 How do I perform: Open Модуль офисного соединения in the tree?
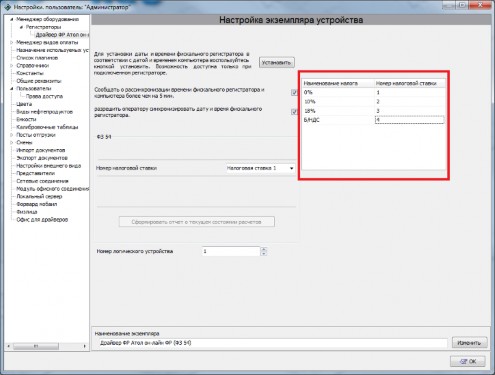pos(53,189)
